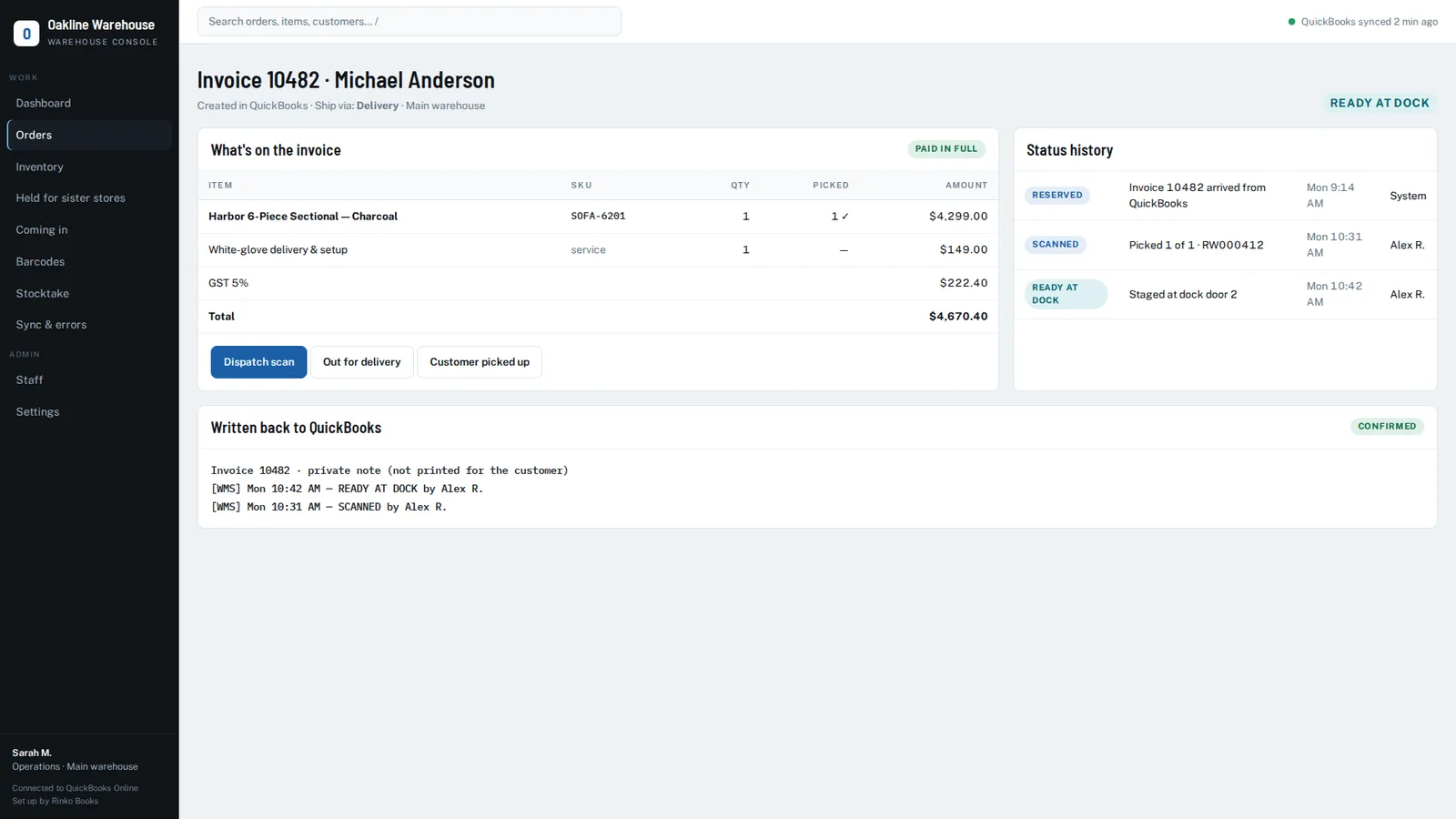Click 'Set up by Rinko Books' text
Screen dimensions: 1456x819
point(55,801)
